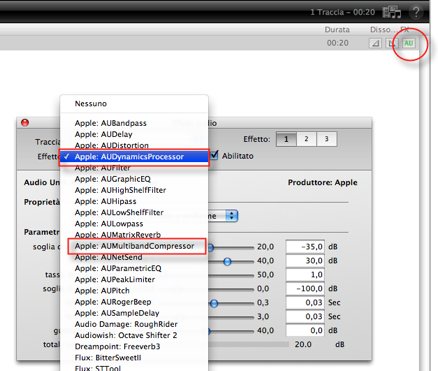Click the 30,0 dB value field
Screen dimensions: 438x371
(305, 261)
